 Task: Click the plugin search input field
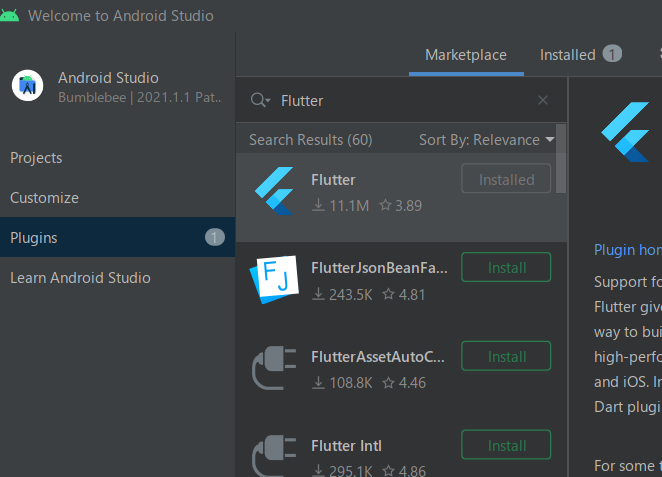[x=401, y=100]
